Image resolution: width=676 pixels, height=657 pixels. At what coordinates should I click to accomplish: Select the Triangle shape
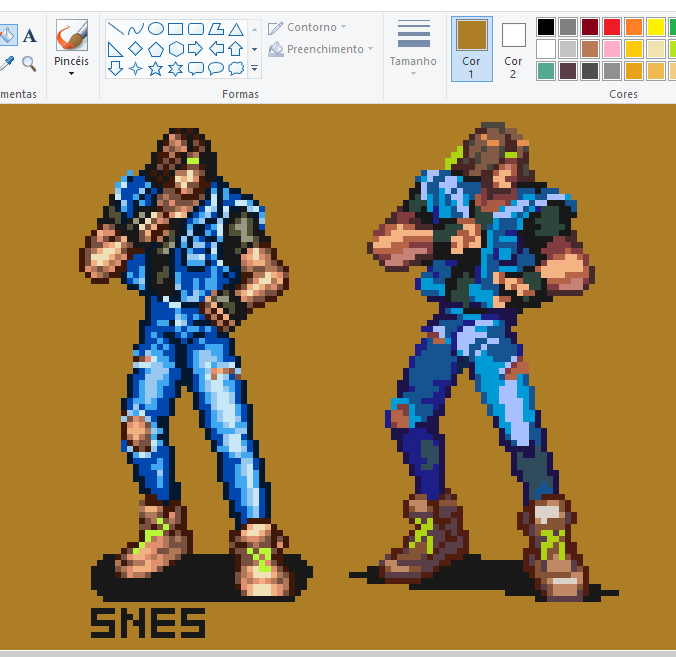pos(236,29)
